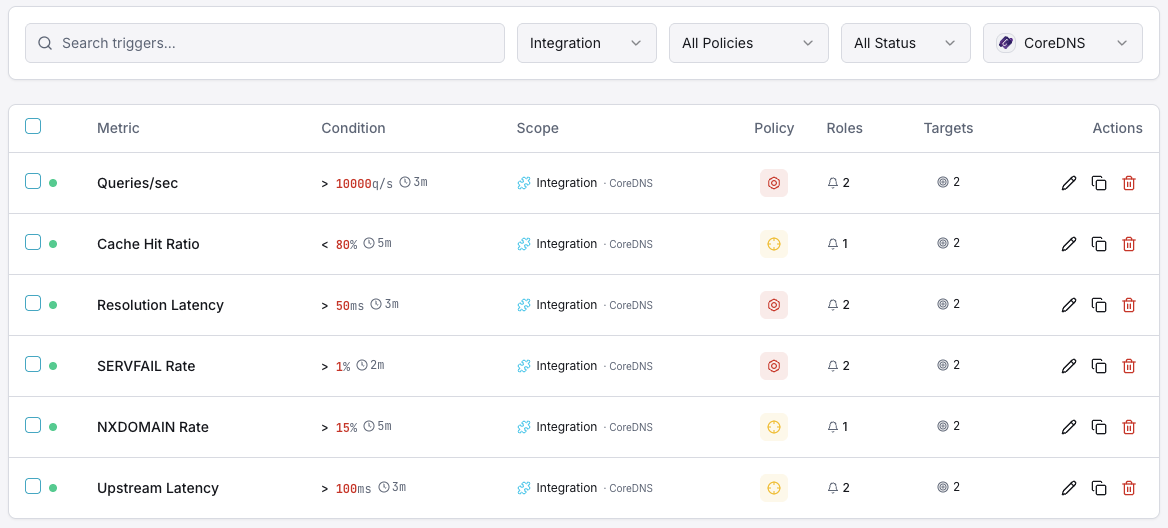1168x528 pixels.
Task: Delete the Upstream Latency trigger
Action: click(x=1129, y=489)
